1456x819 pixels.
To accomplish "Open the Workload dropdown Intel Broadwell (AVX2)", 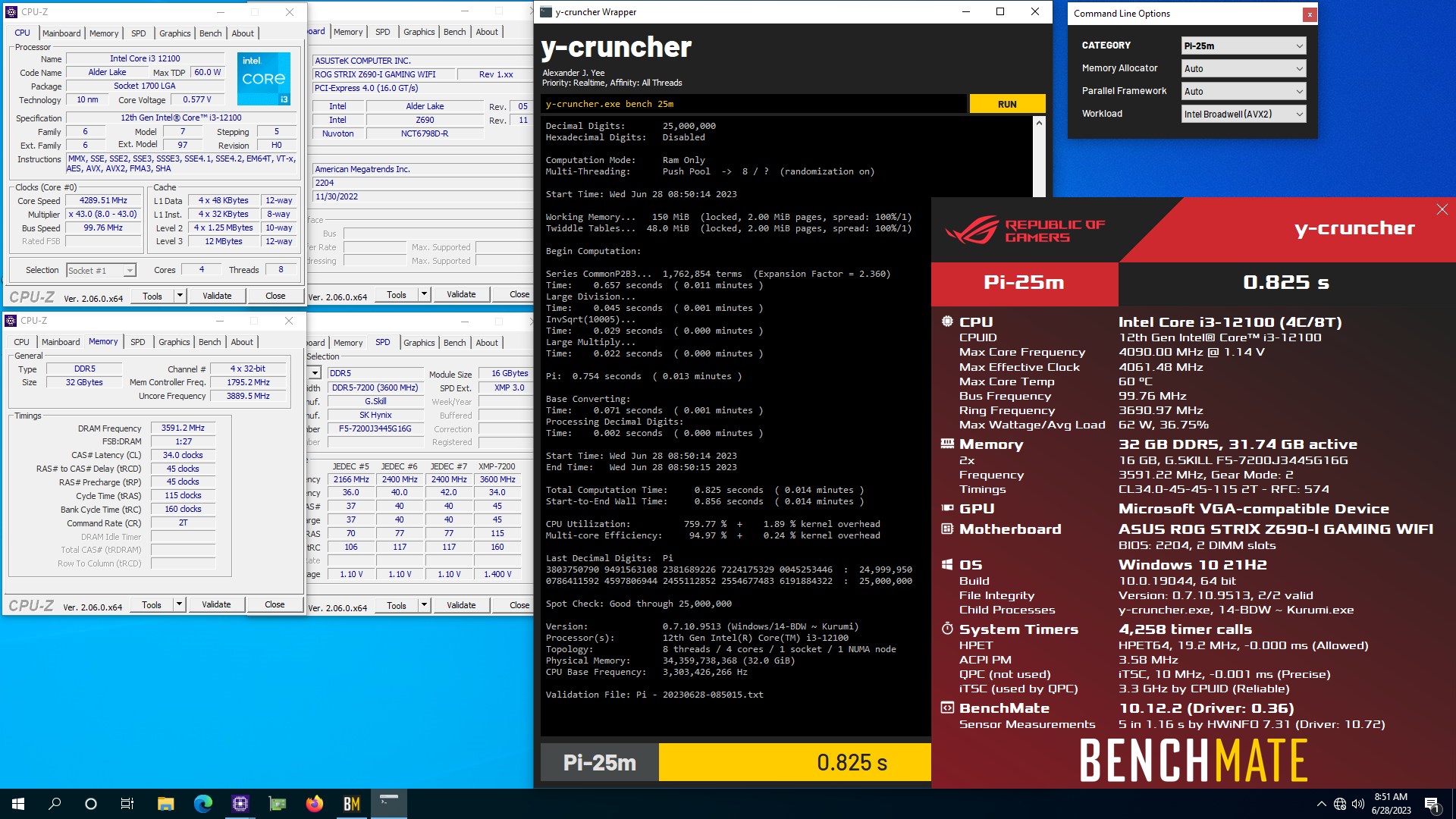I will pos(1243,114).
